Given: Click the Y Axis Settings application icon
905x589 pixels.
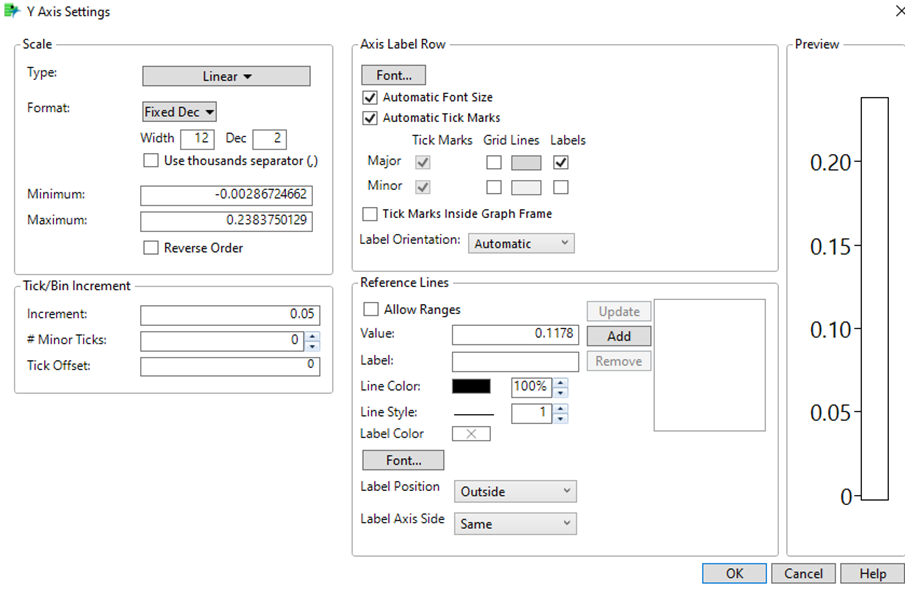Looking at the screenshot, I should click(14, 12).
